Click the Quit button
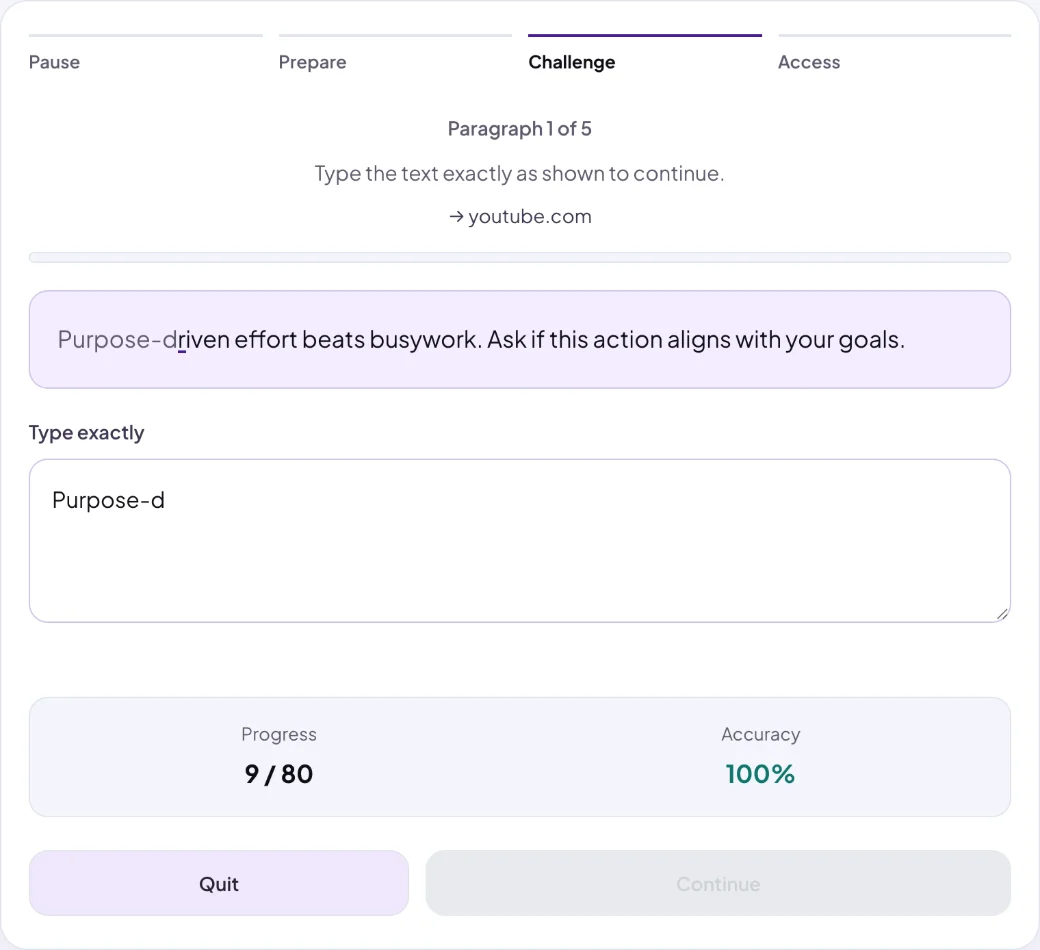This screenshot has height=950, width=1040. (218, 883)
